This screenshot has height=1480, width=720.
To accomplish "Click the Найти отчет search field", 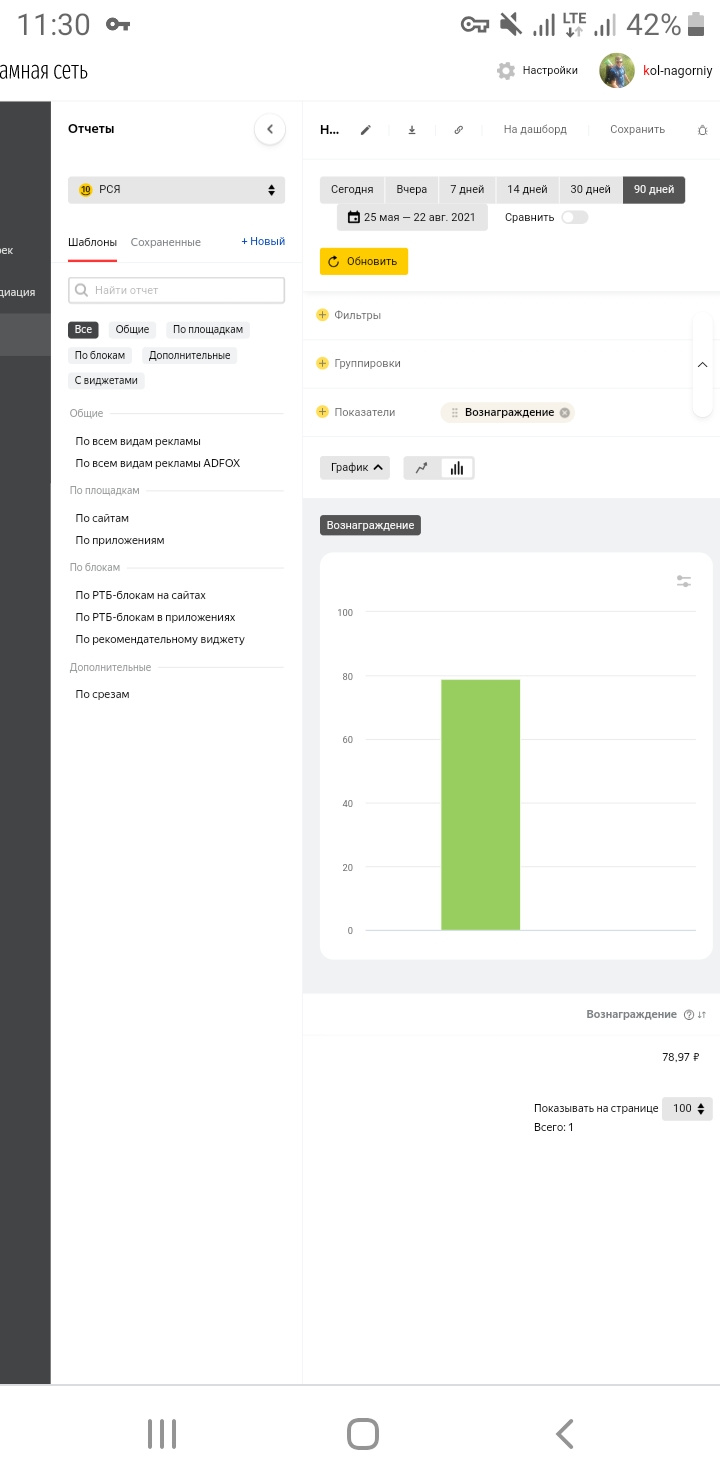I will click(x=176, y=290).
